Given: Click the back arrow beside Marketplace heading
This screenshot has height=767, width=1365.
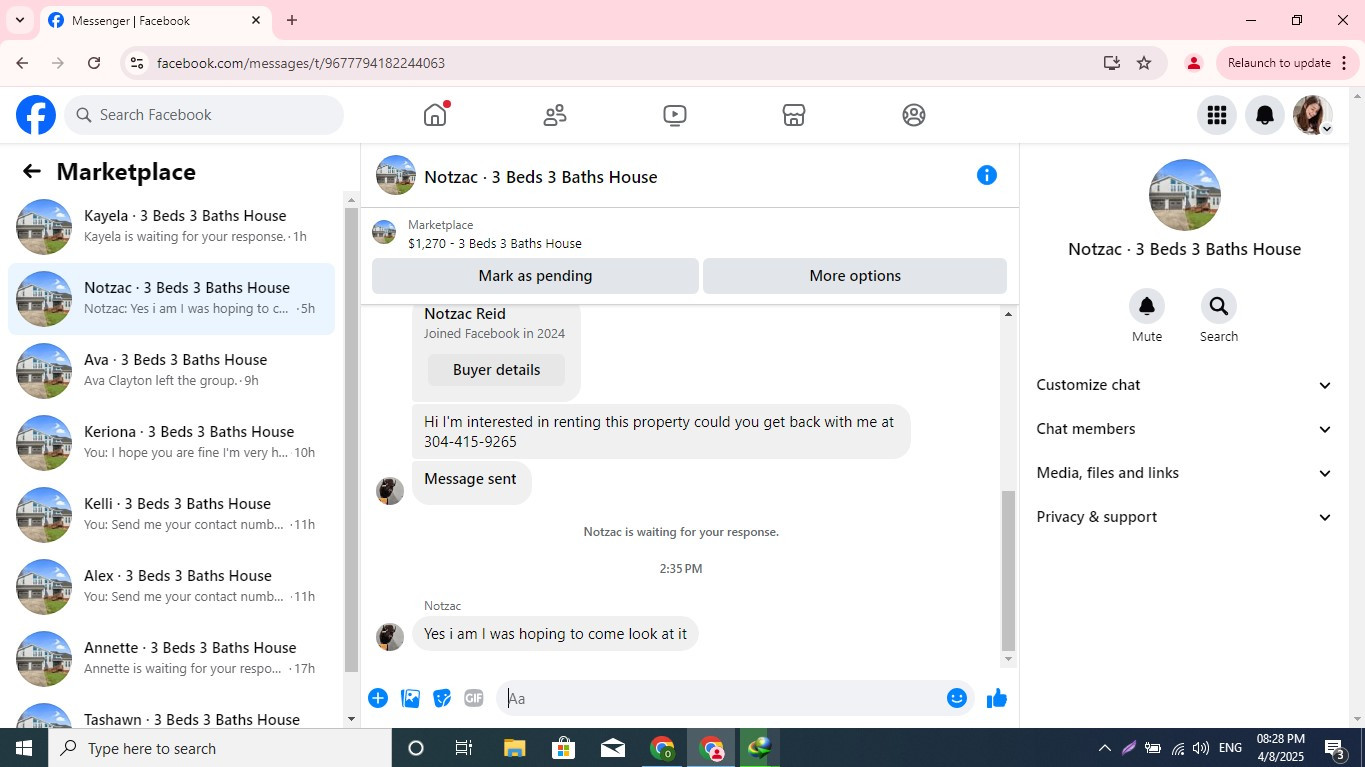Looking at the screenshot, I should click(32, 171).
